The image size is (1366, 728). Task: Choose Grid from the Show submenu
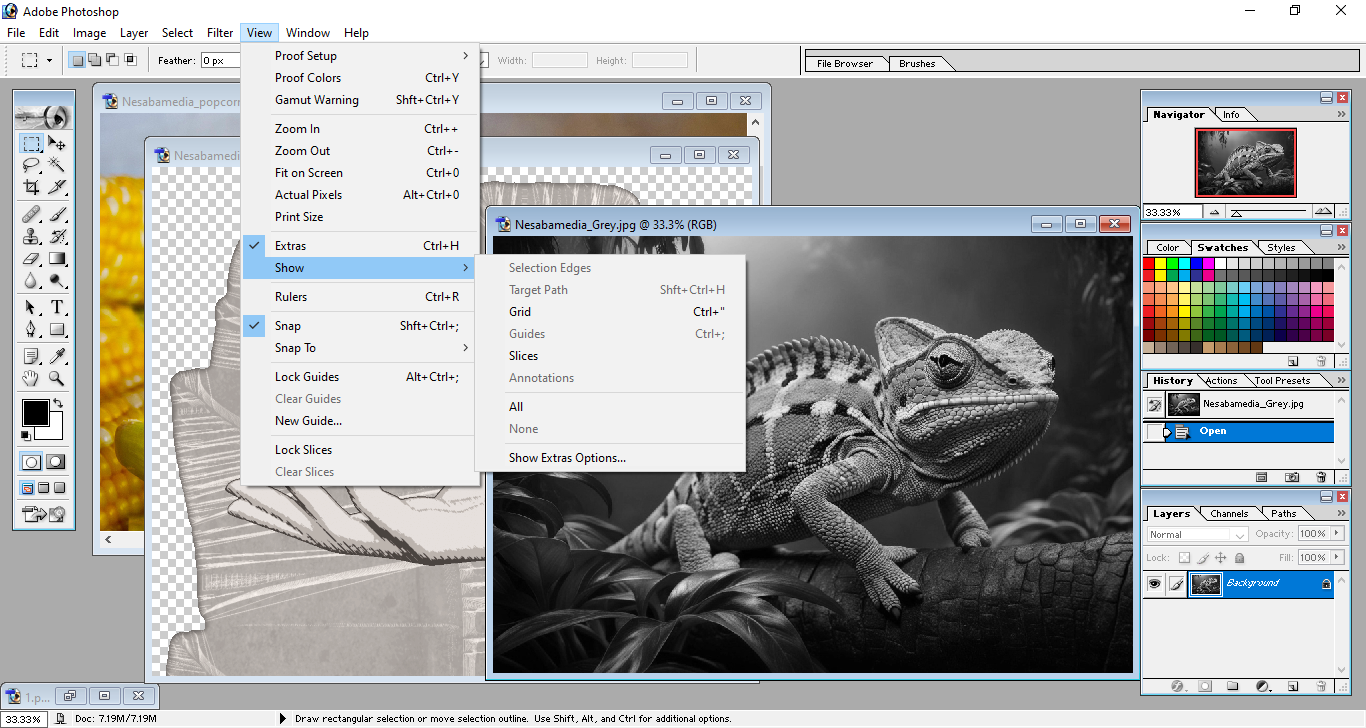[520, 312]
